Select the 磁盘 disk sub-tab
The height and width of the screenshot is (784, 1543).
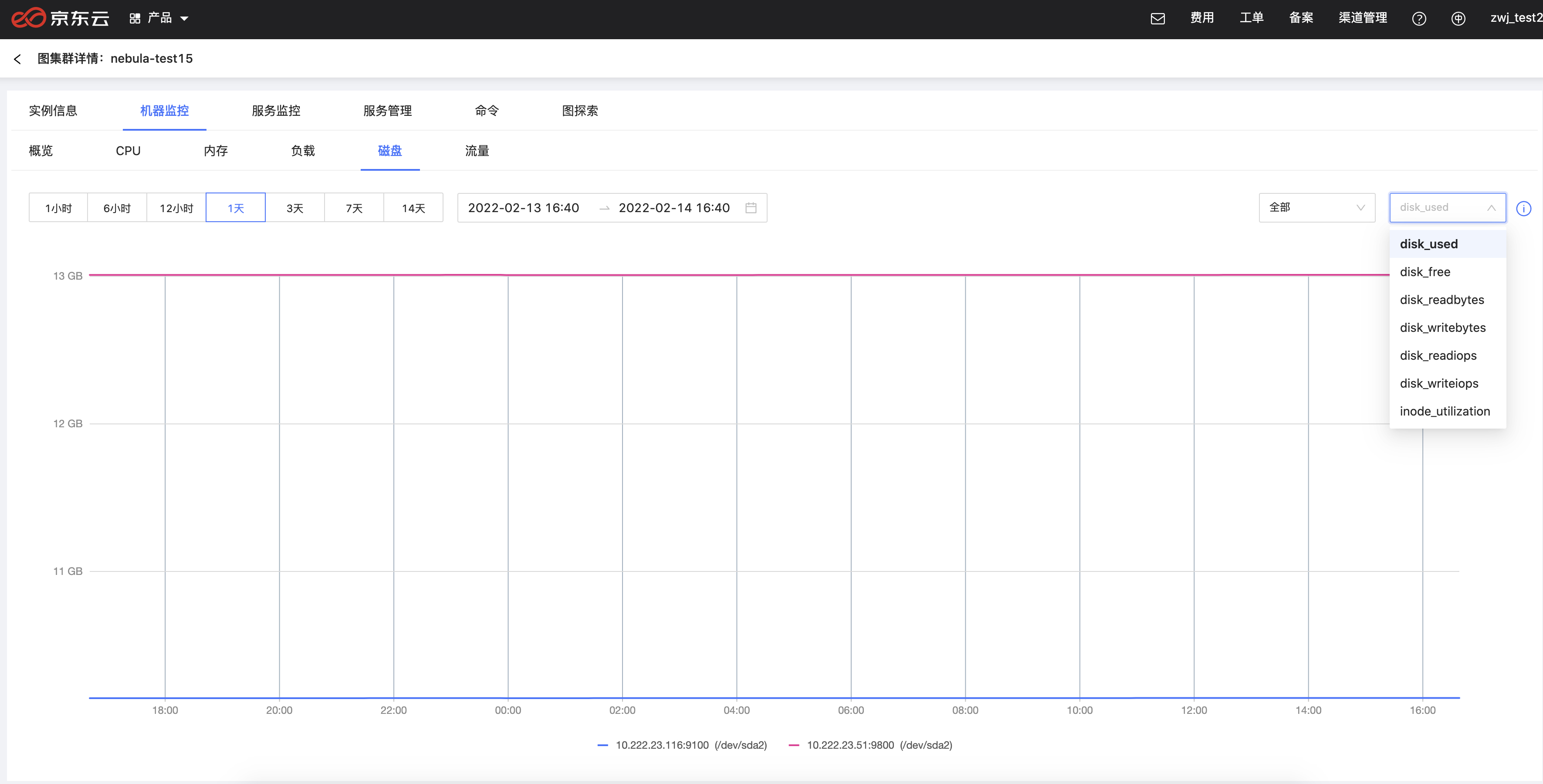[390, 151]
